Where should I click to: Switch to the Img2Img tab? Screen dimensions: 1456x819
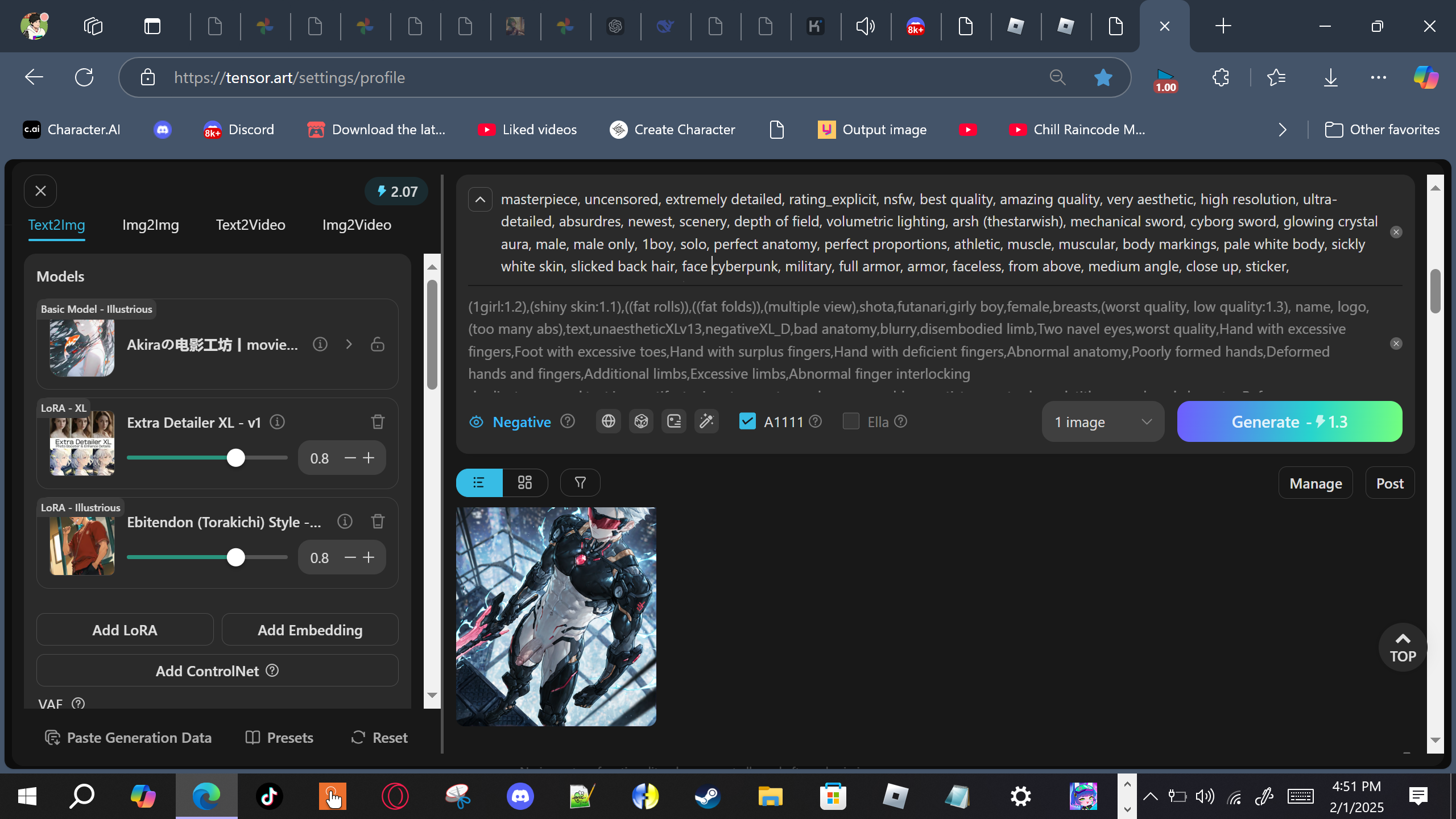pyautogui.click(x=150, y=225)
